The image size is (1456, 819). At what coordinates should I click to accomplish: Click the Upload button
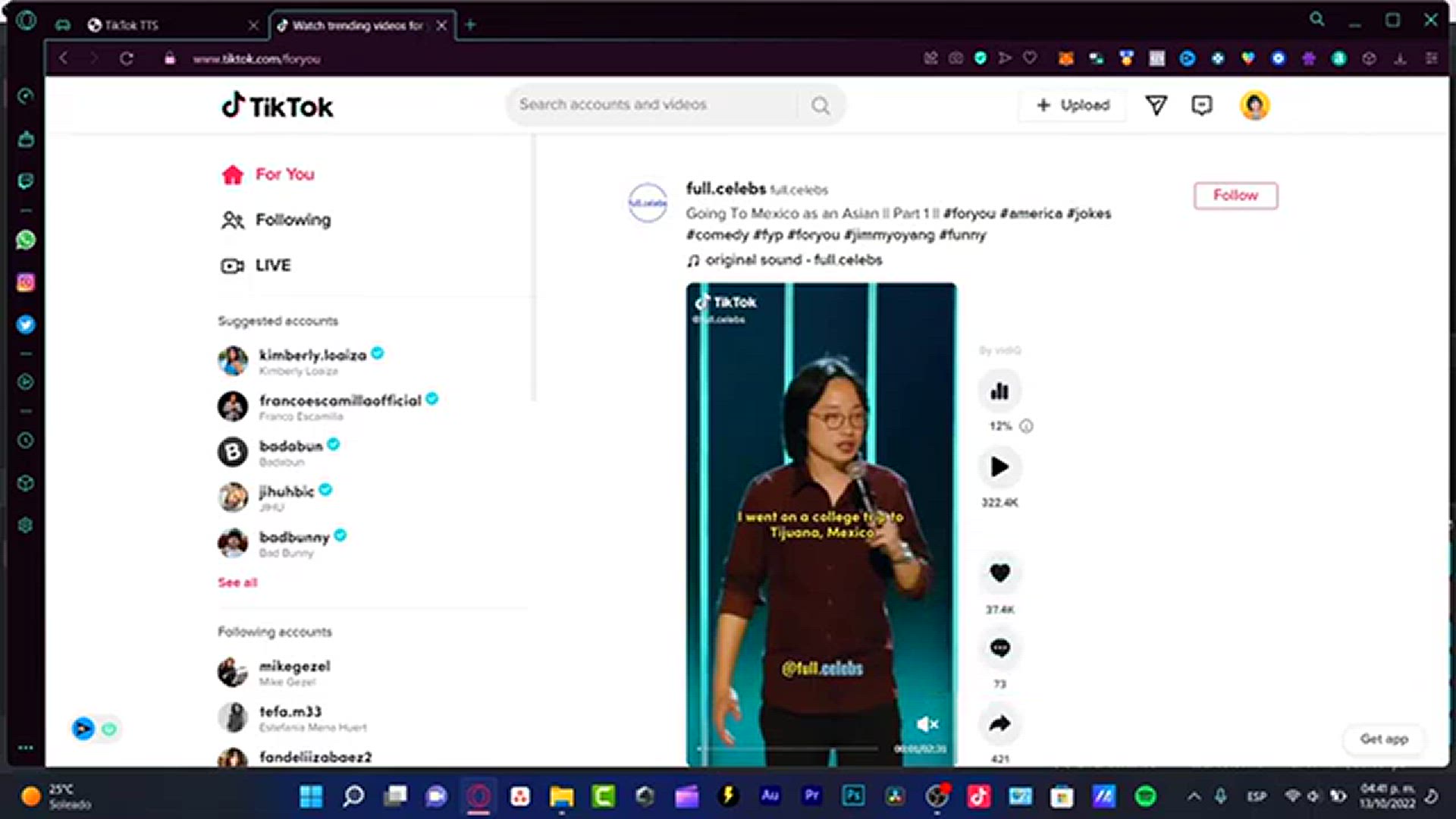point(1072,105)
